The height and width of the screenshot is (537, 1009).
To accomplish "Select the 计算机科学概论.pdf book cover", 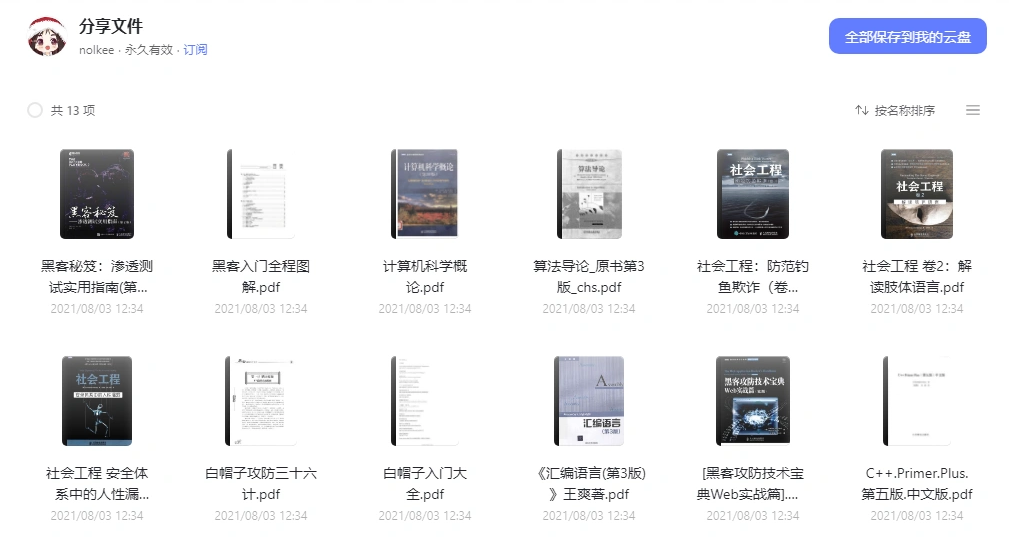I will (x=425, y=194).
